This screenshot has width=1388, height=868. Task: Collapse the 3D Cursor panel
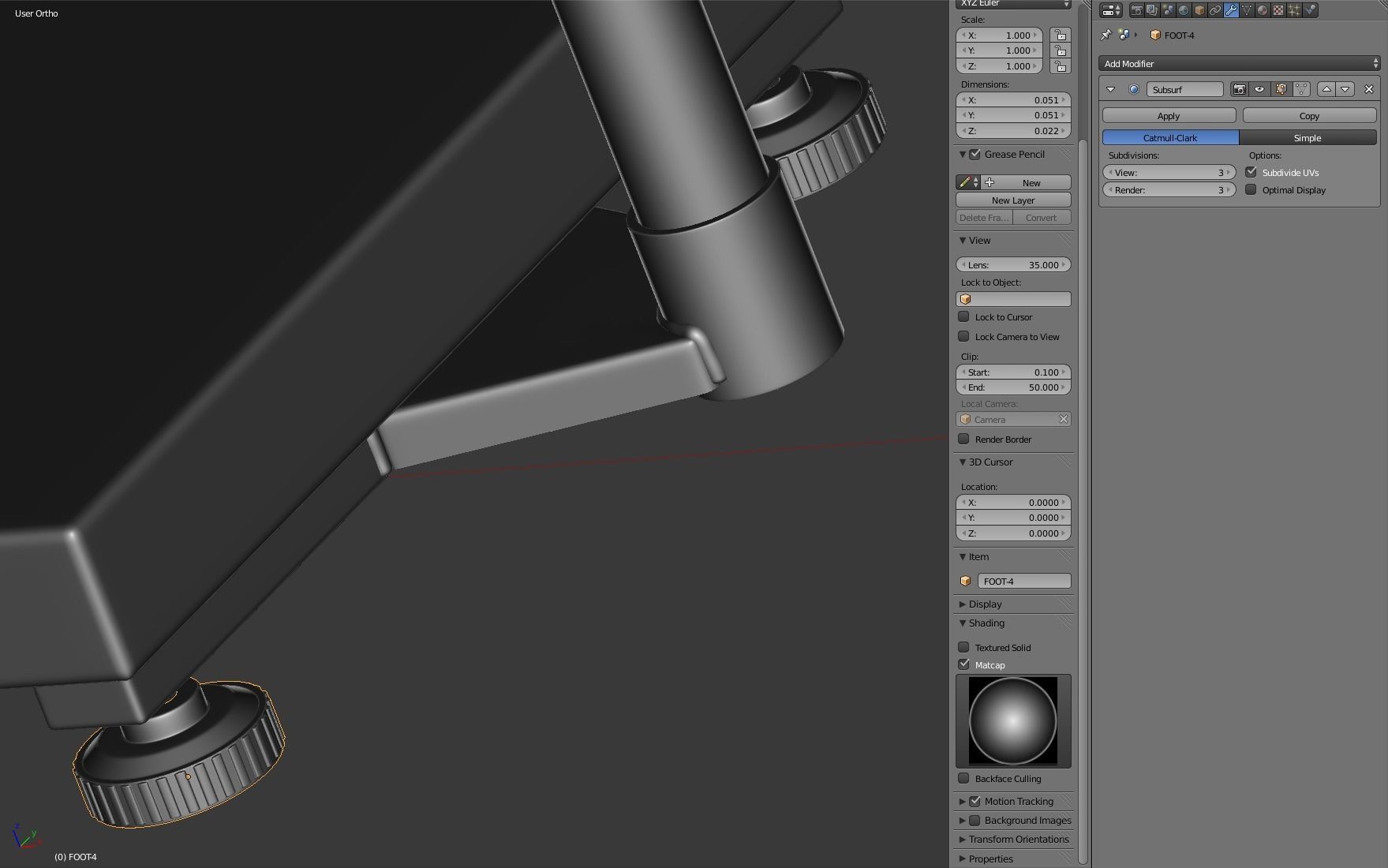click(963, 462)
